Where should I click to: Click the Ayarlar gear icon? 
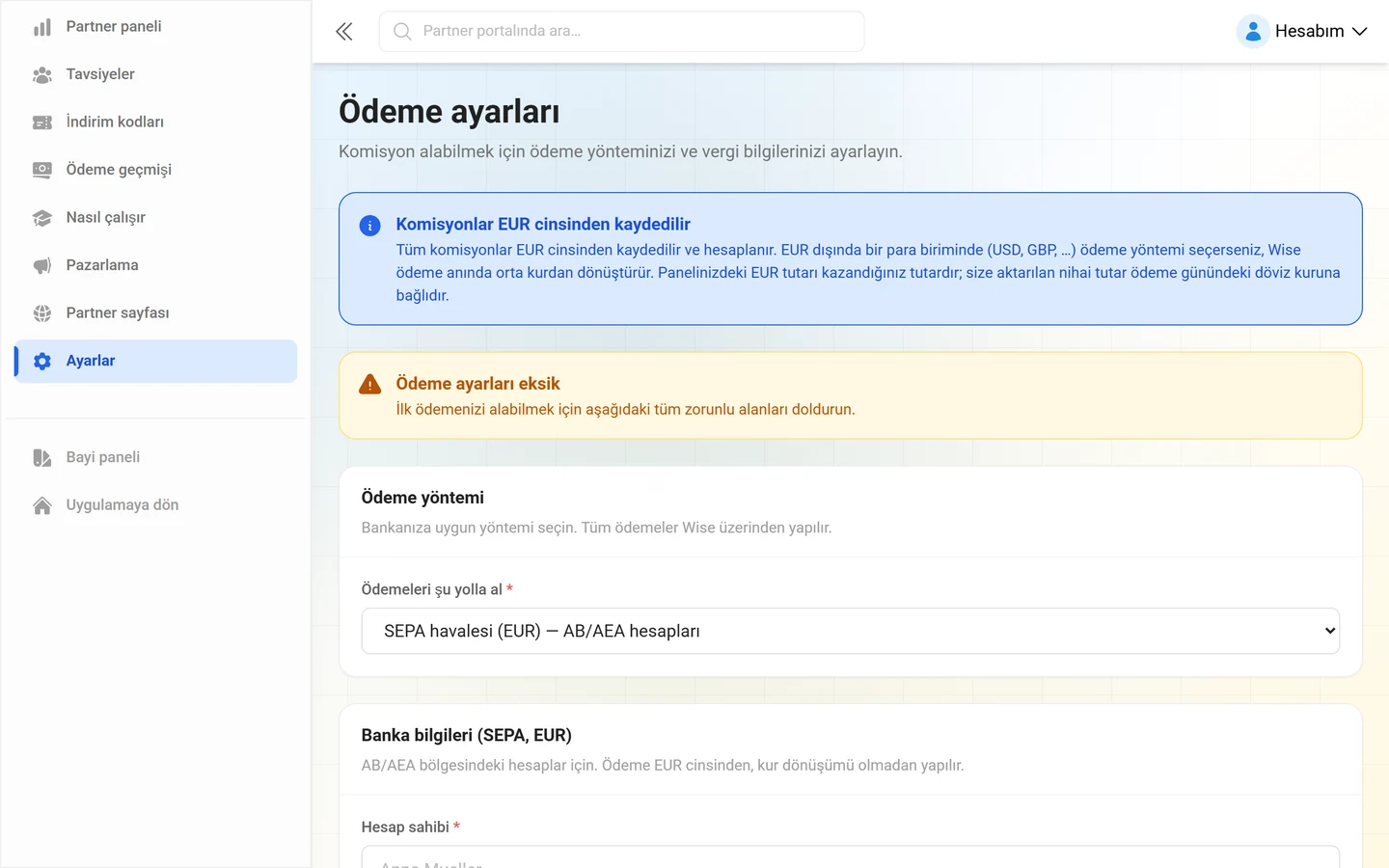click(42, 361)
